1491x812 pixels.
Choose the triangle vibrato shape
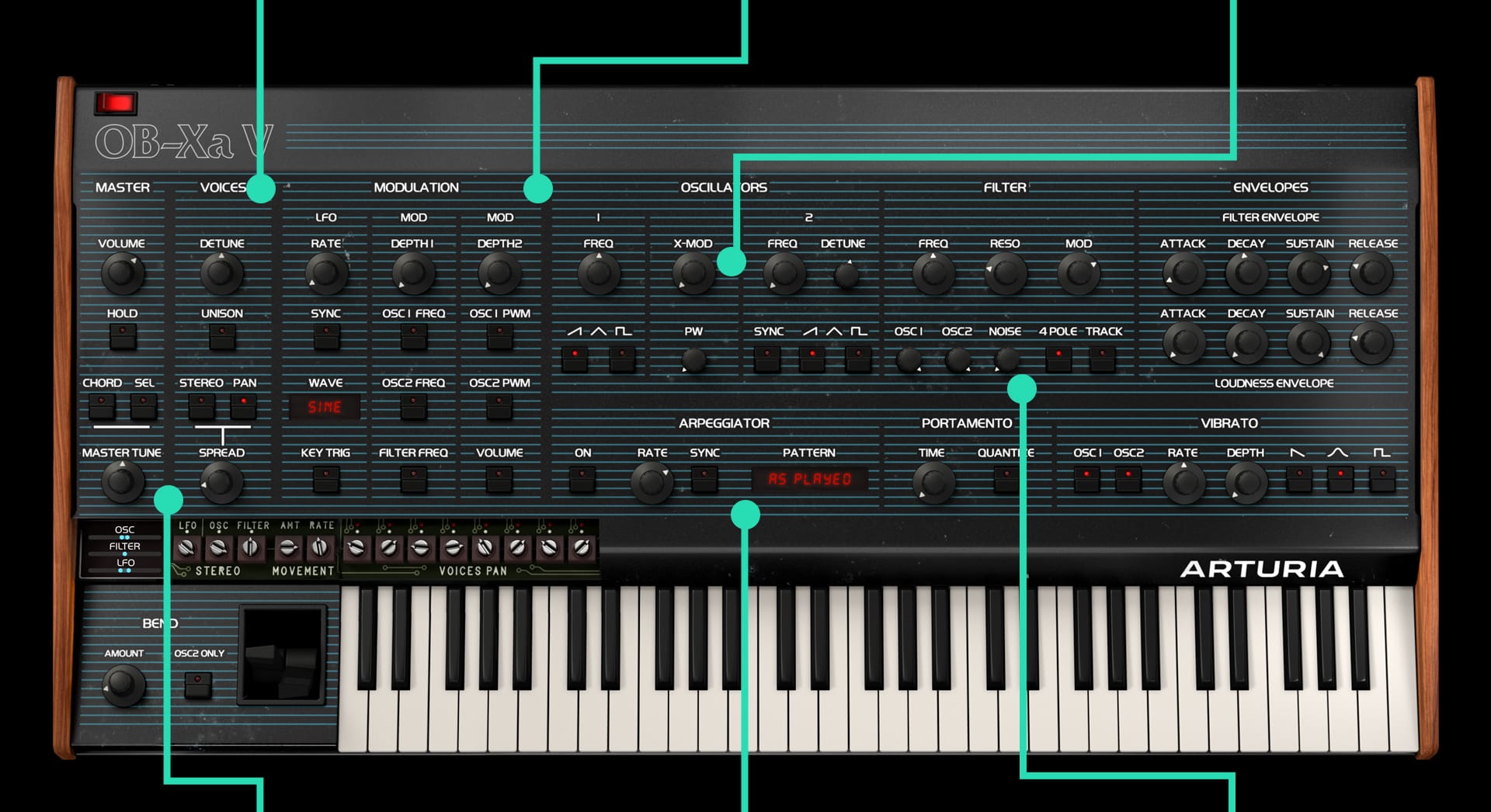point(1340,479)
